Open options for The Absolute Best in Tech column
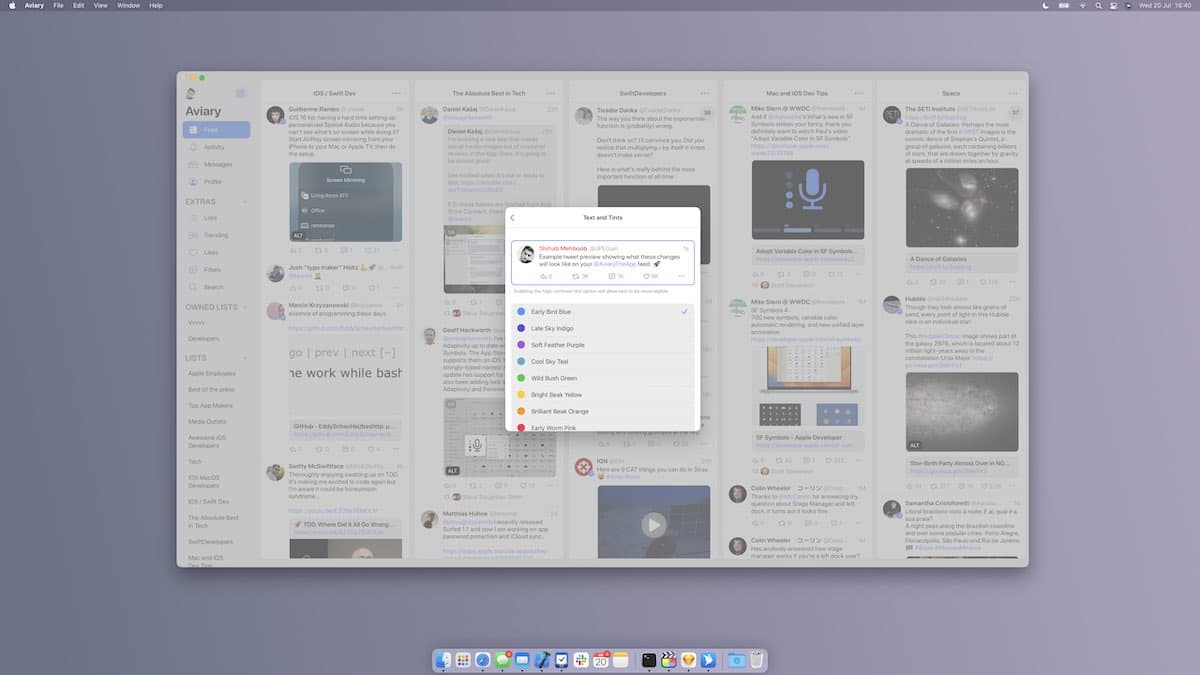The height and width of the screenshot is (675, 1200). pyautogui.click(x=551, y=93)
